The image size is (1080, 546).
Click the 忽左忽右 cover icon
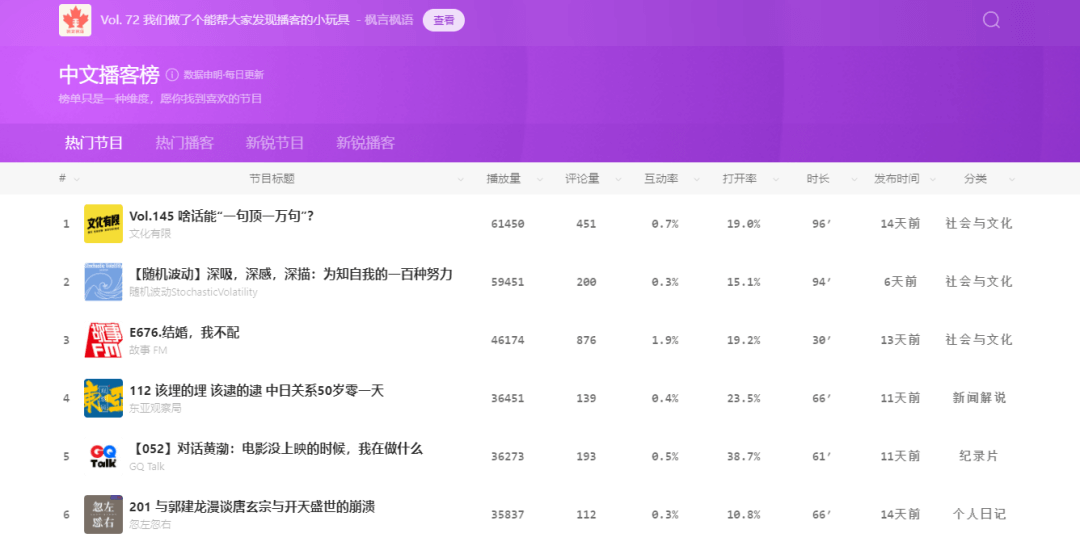103,514
